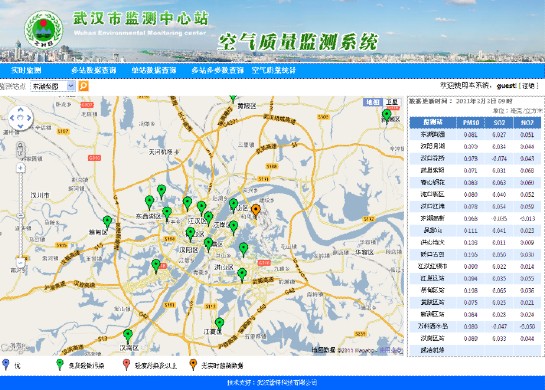Click the Wuhan monitoring center logo

coord(43,30)
